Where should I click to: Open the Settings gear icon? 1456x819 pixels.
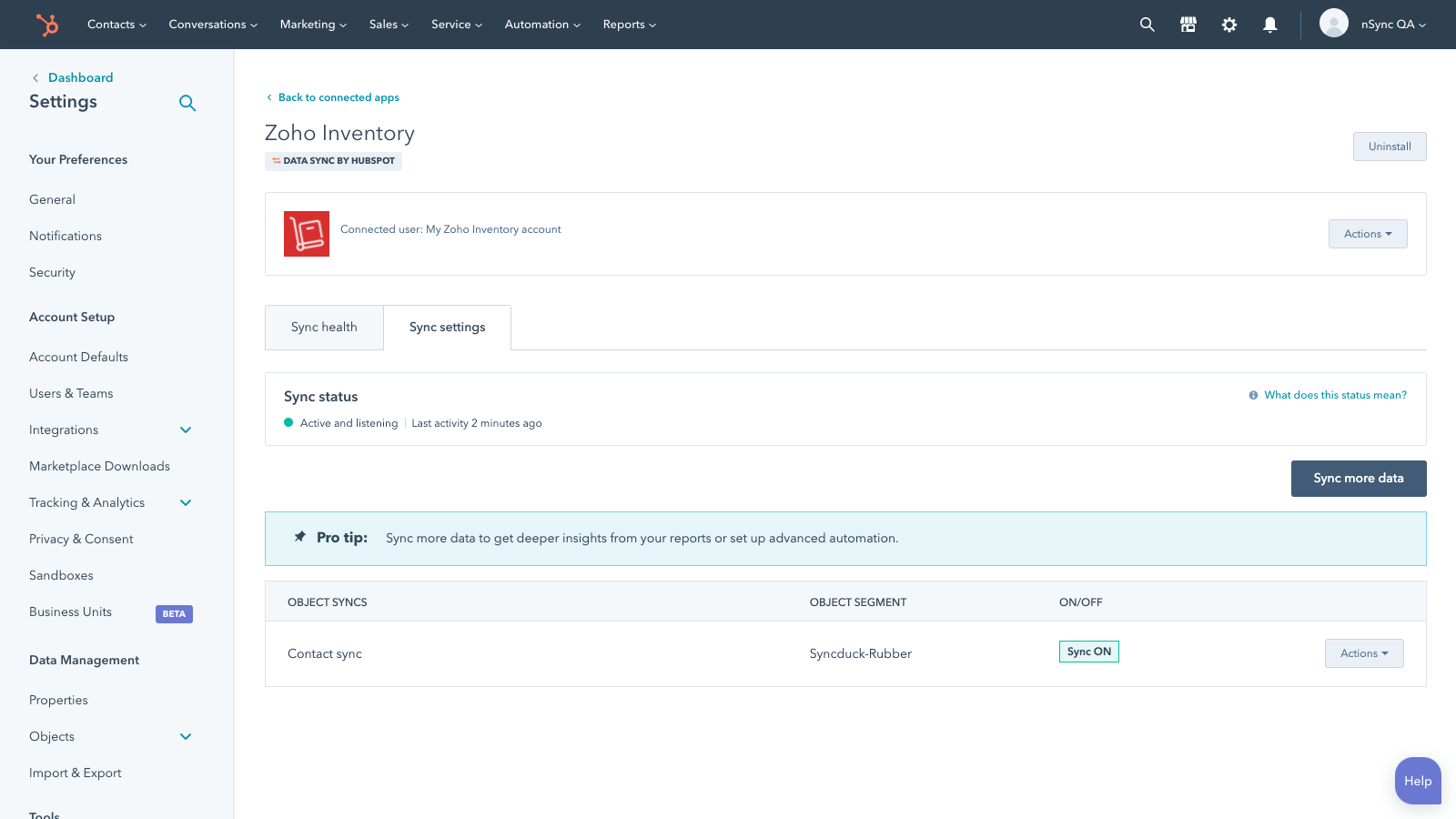point(1228,25)
